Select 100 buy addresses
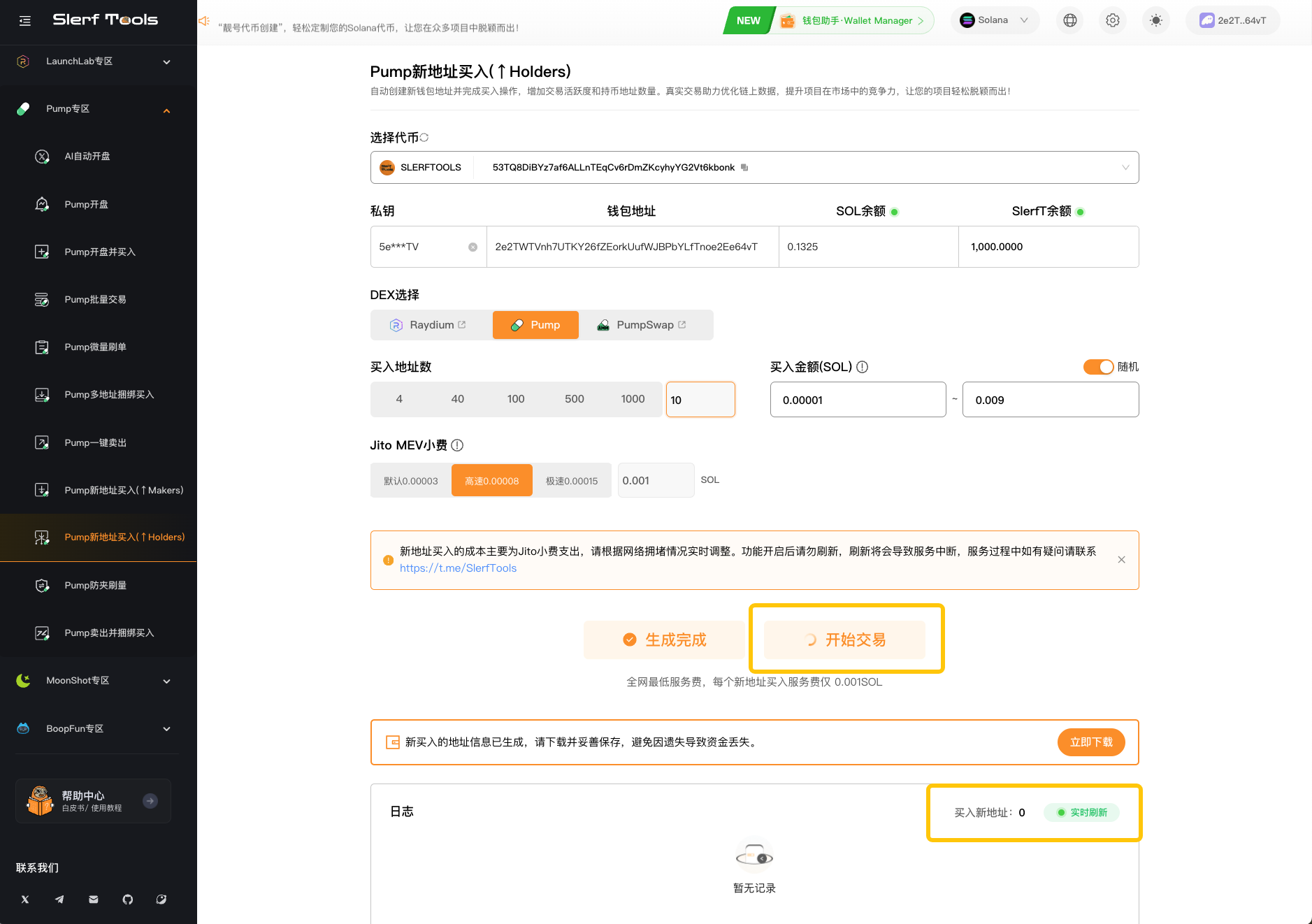 pos(516,399)
